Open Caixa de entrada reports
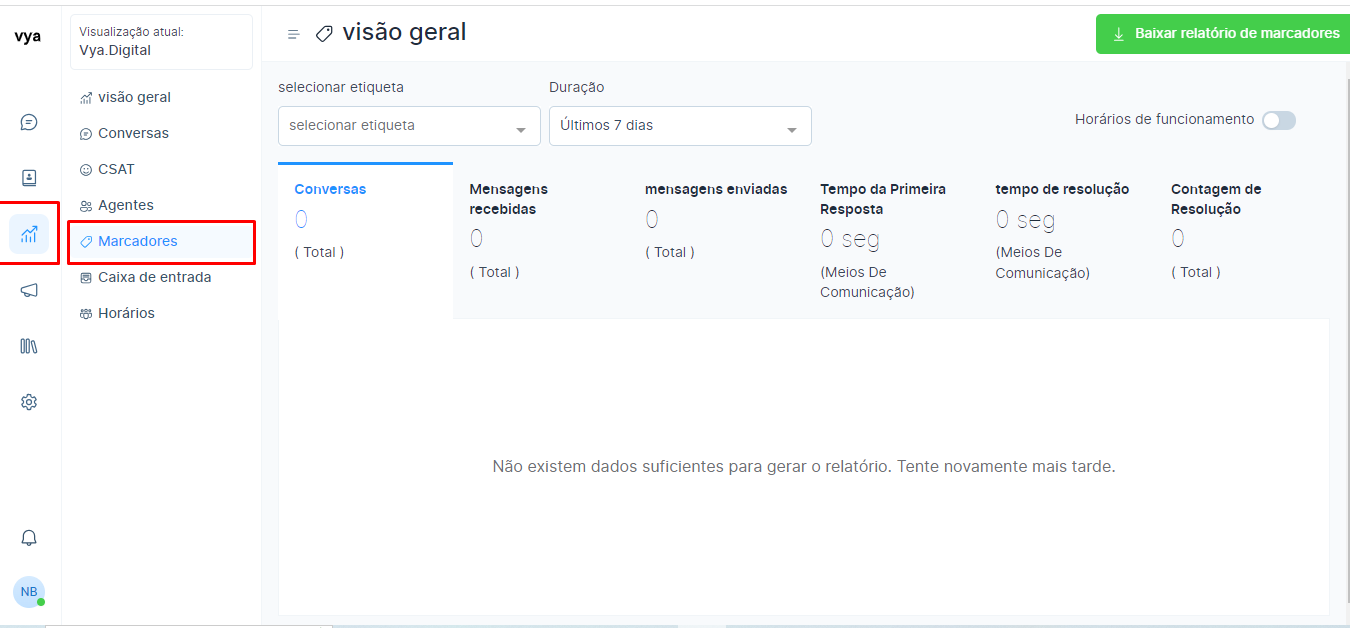1350x628 pixels. point(154,277)
